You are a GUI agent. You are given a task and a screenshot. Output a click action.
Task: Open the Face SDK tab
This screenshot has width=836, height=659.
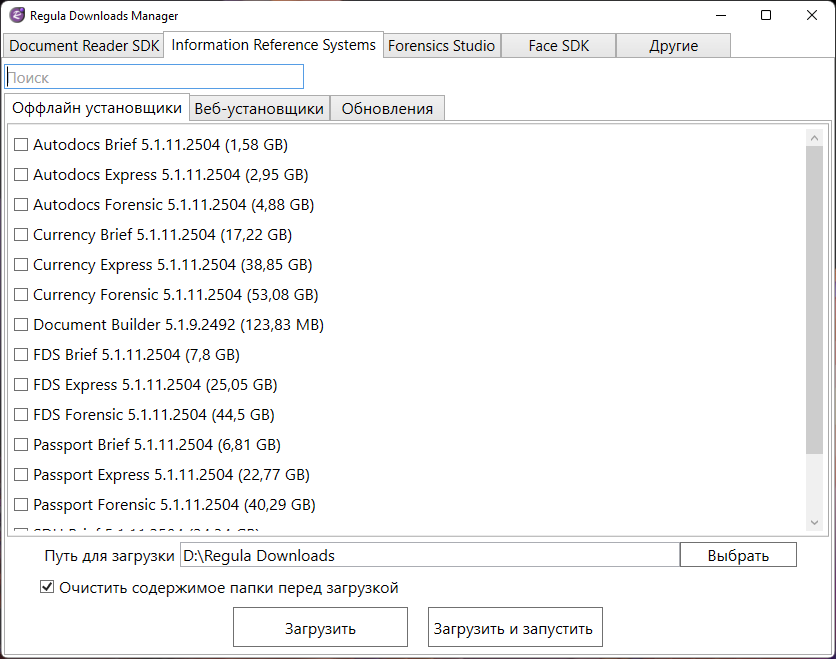click(559, 46)
